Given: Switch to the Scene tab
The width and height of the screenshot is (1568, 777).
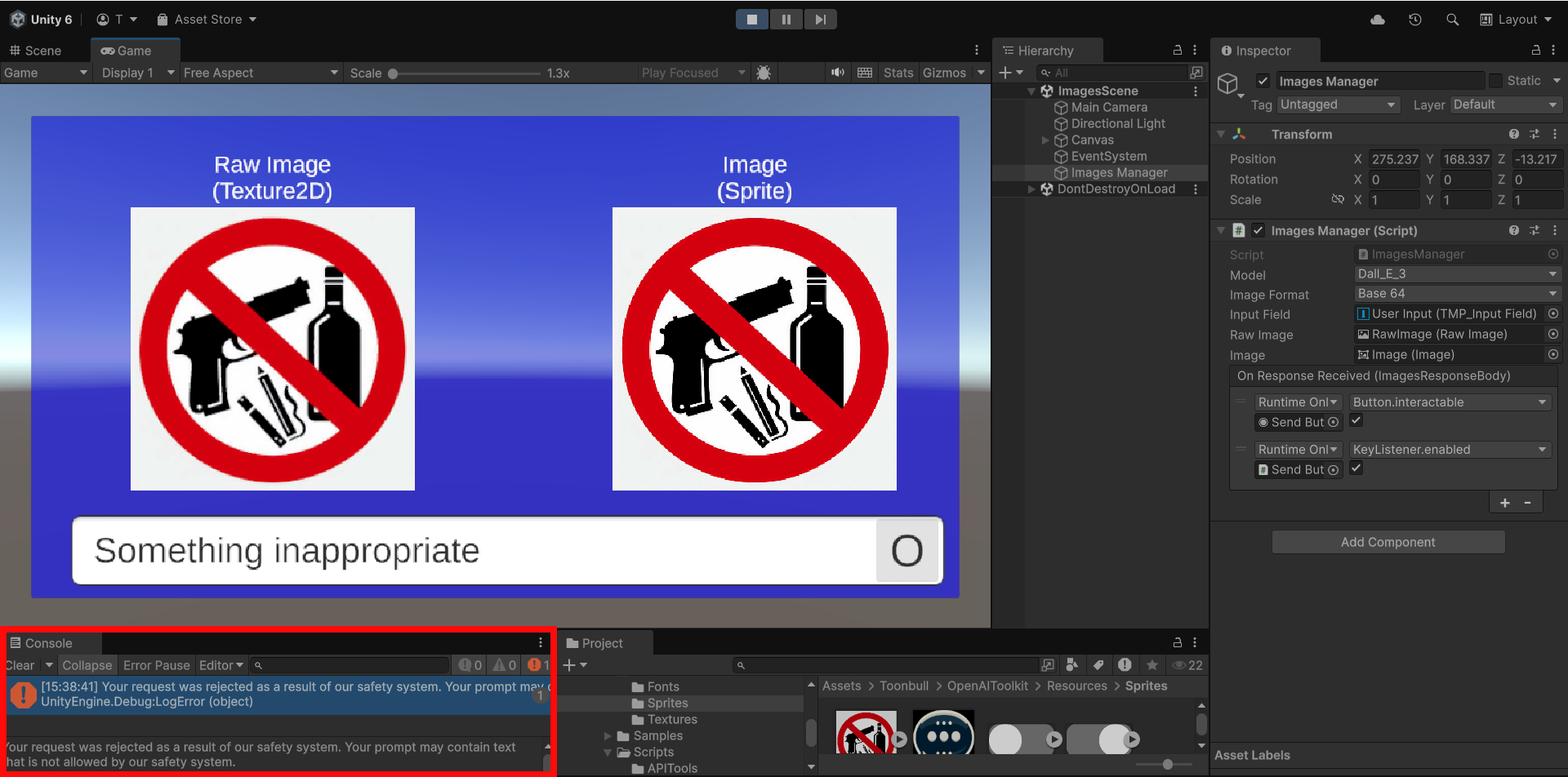Looking at the screenshot, I should [35, 51].
